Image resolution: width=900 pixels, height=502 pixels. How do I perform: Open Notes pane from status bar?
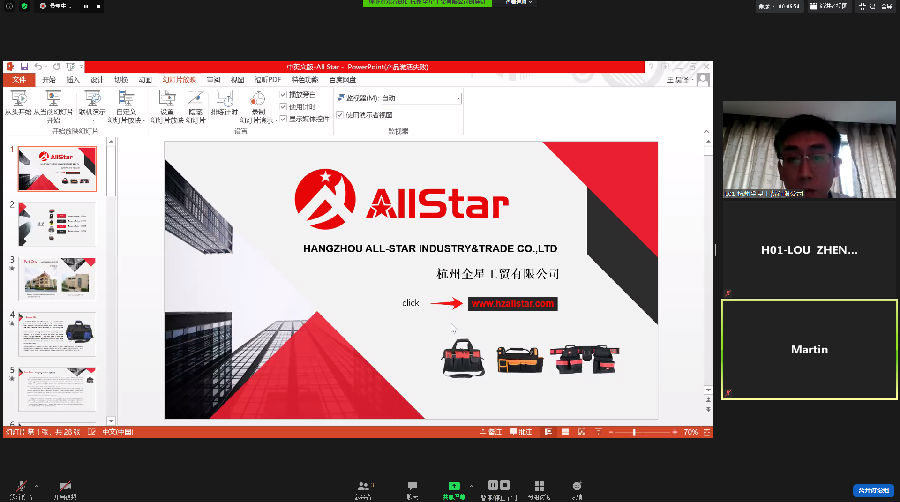[491, 432]
